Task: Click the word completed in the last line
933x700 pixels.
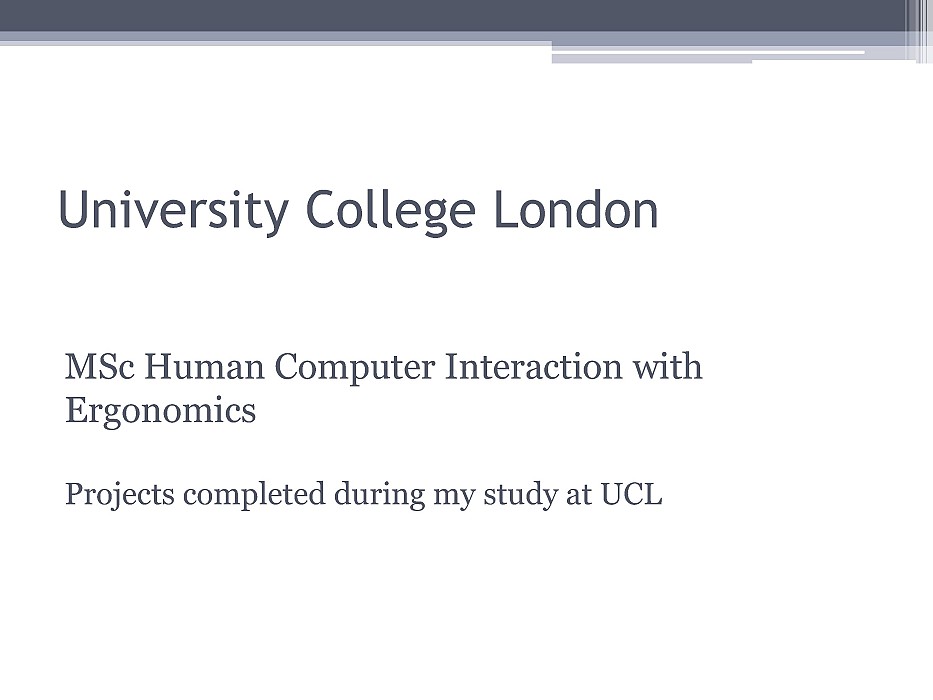Action: coord(254,495)
